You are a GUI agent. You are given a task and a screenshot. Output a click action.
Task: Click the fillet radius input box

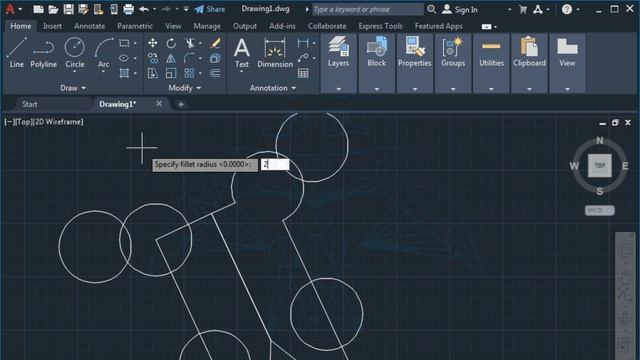pyautogui.click(x=275, y=164)
